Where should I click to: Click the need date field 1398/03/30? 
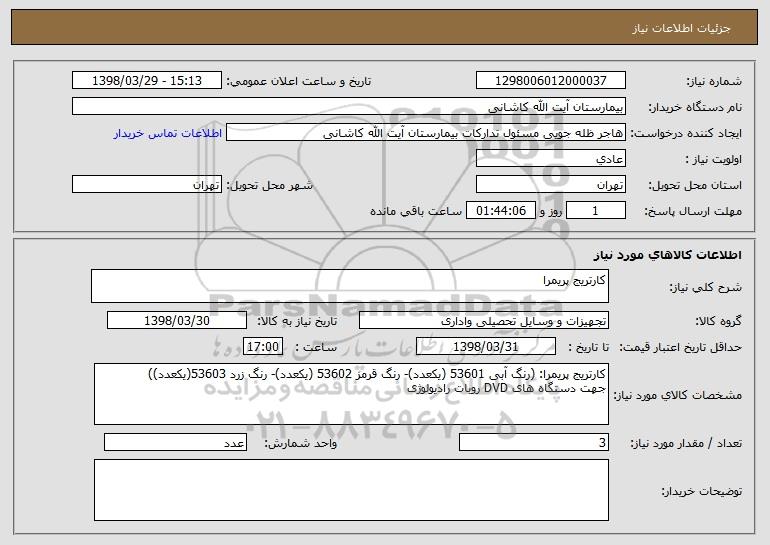pos(177,321)
